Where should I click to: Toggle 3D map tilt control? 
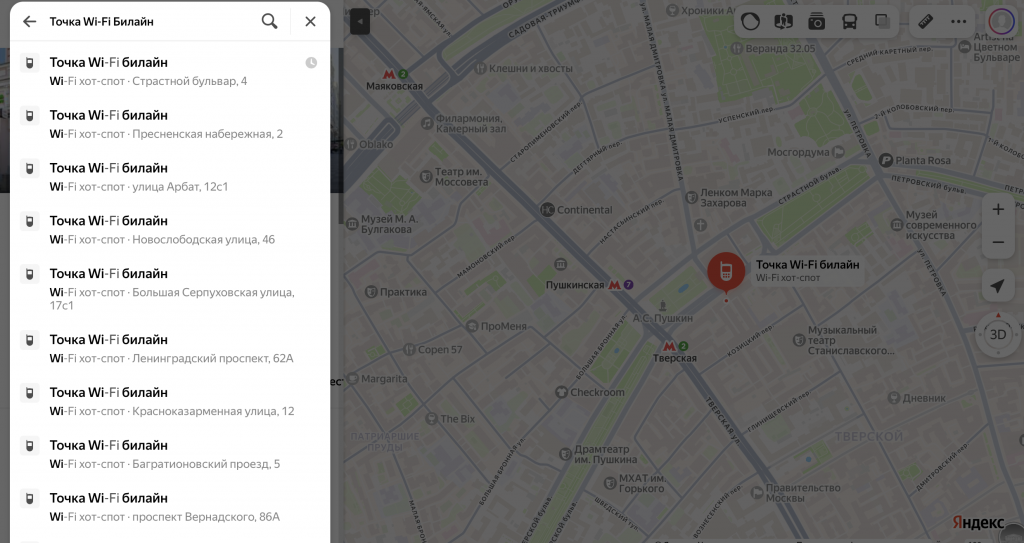[x=998, y=335]
